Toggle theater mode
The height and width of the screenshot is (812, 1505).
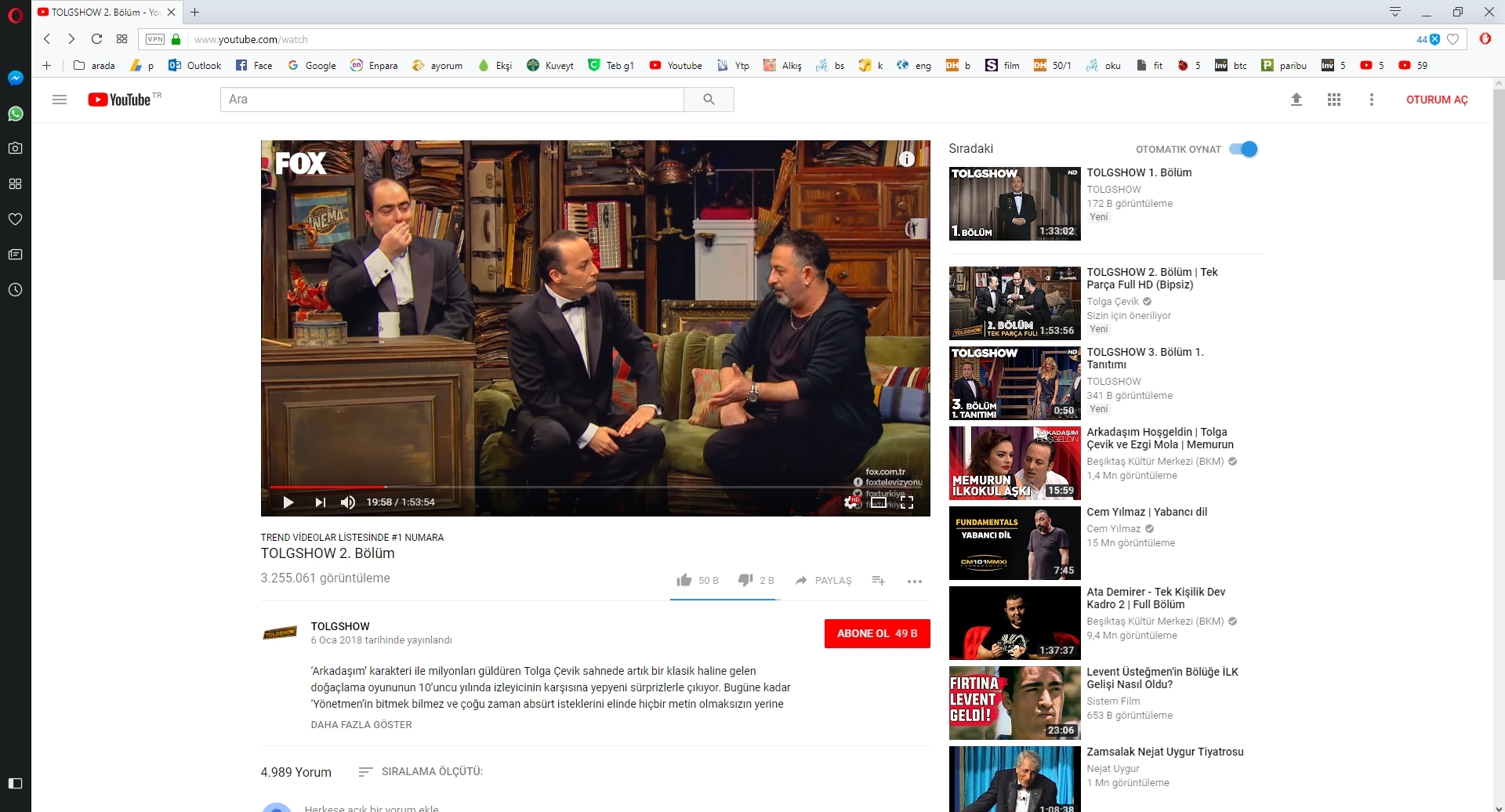click(x=879, y=502)
